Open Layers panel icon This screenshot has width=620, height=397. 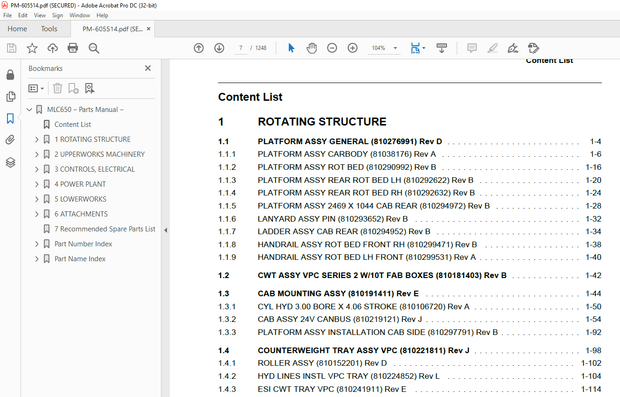(10, 162)
